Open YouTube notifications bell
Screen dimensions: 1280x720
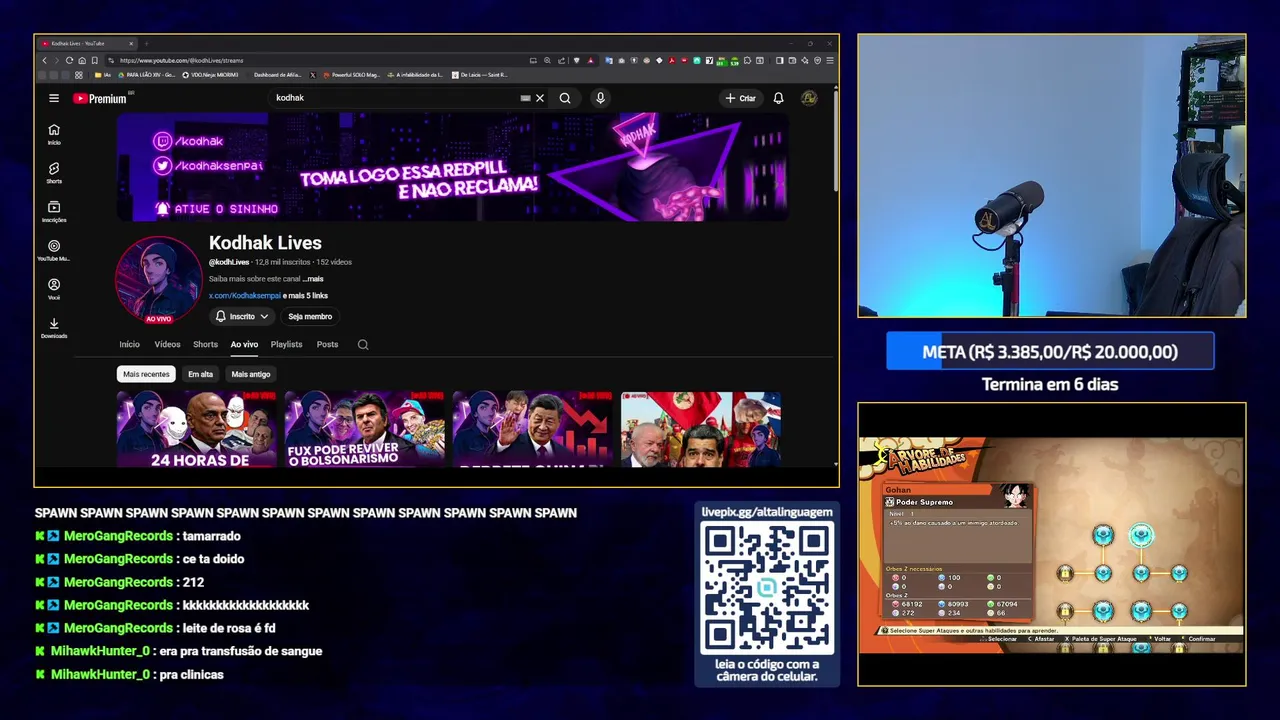coord(778,98)
